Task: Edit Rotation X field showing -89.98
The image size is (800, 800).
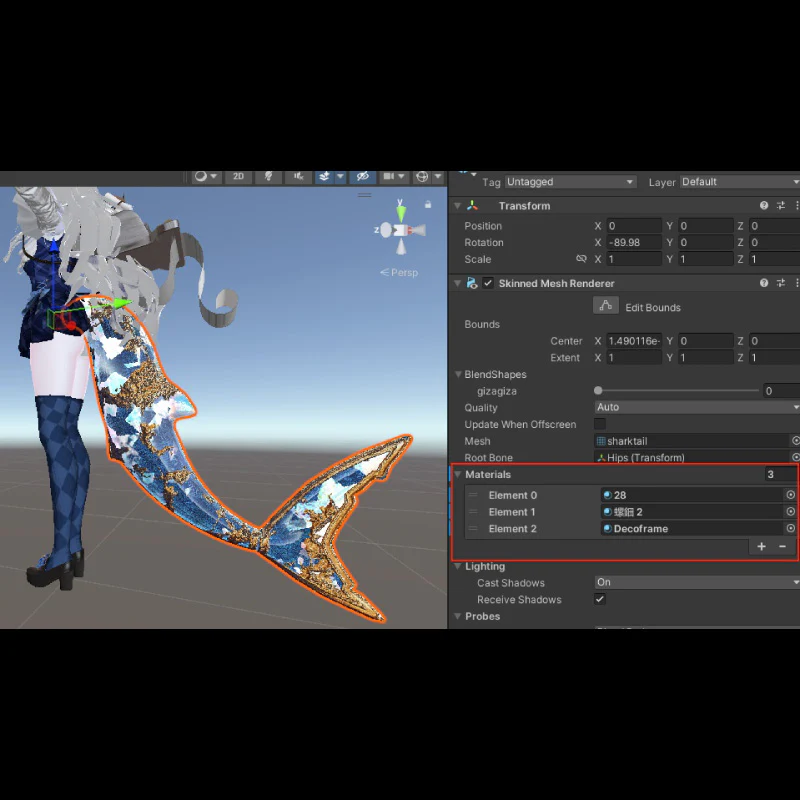Action: pyautogui.click(x=634, y=242)
